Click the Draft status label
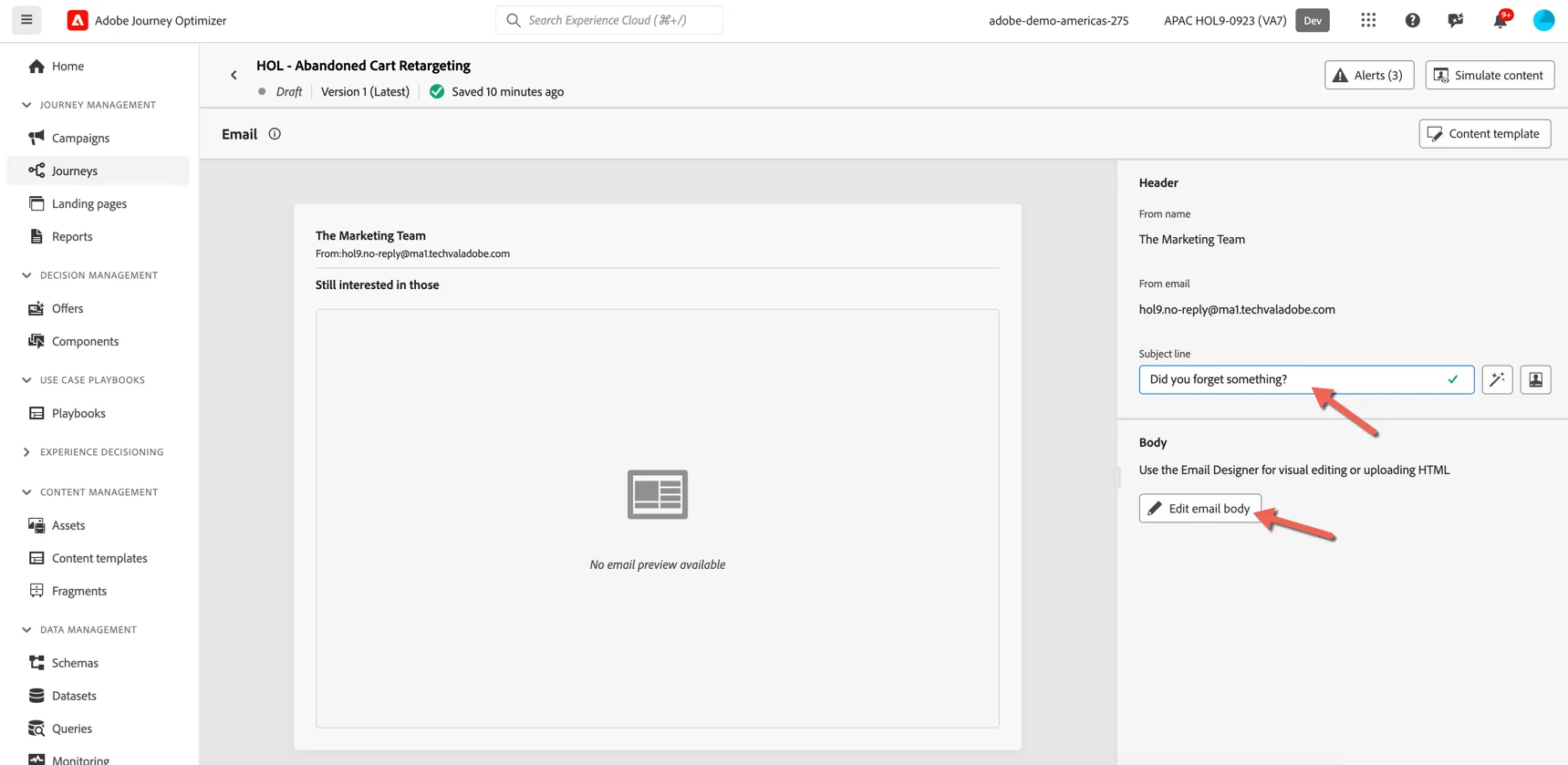Screen dimensions: 1568x765 (x=288, y=91)
